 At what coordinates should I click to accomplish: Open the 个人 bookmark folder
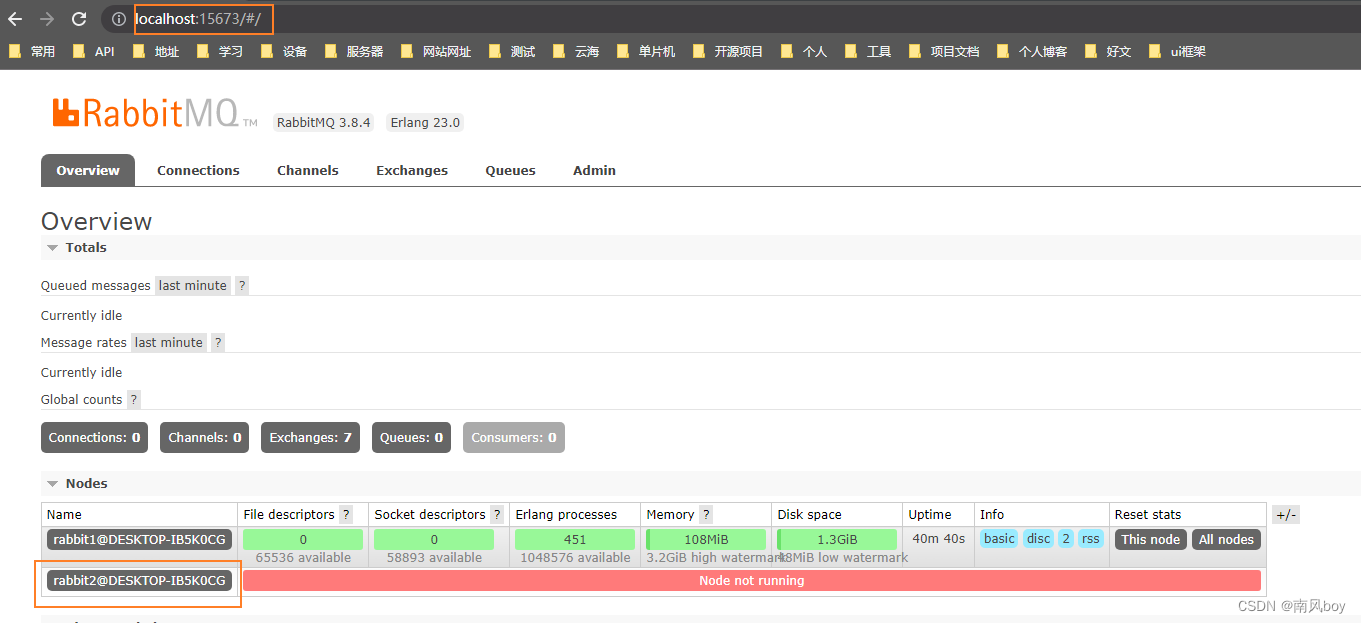(804, 51)
